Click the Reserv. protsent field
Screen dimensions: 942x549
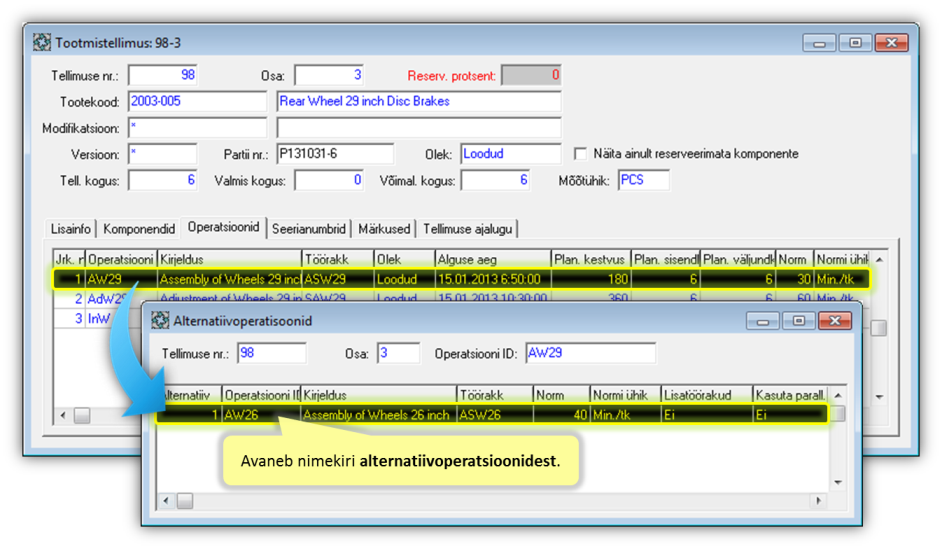click(x=531, y=75)
